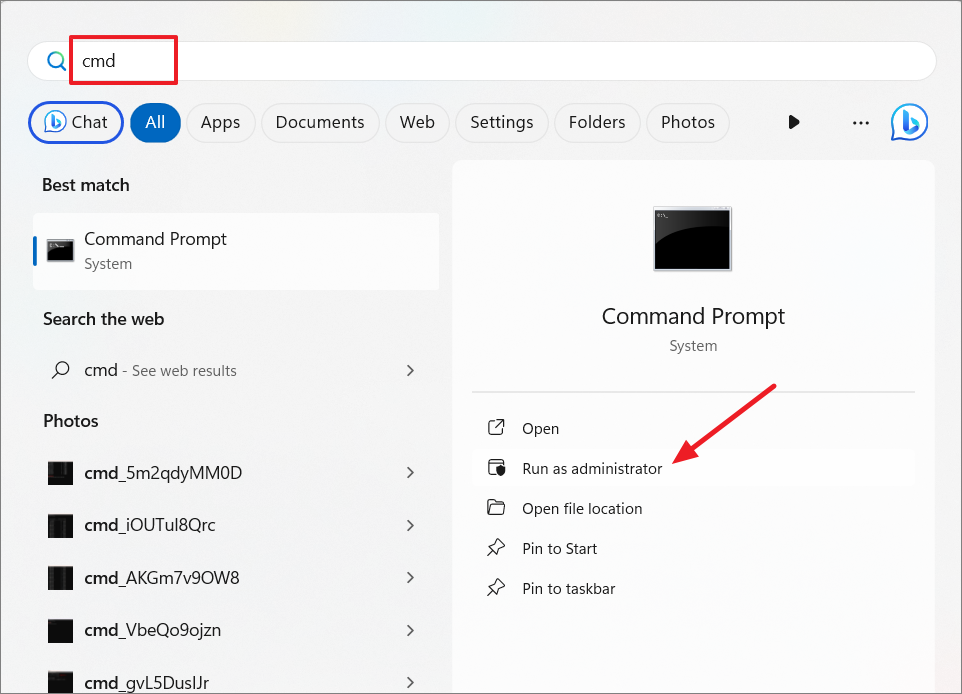The height and width of the screenshot is (694, 962).
Task: Click the Pin to Start pin icon
Action: tap(496, 547)
